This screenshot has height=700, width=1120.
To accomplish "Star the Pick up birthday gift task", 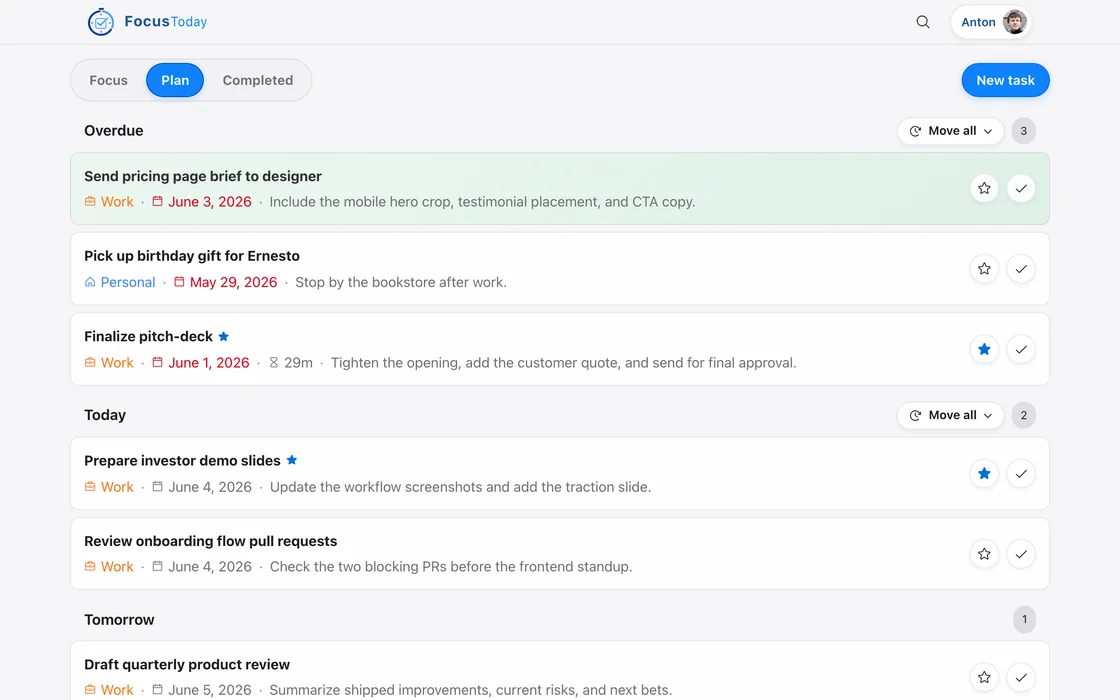I will 984,269.
